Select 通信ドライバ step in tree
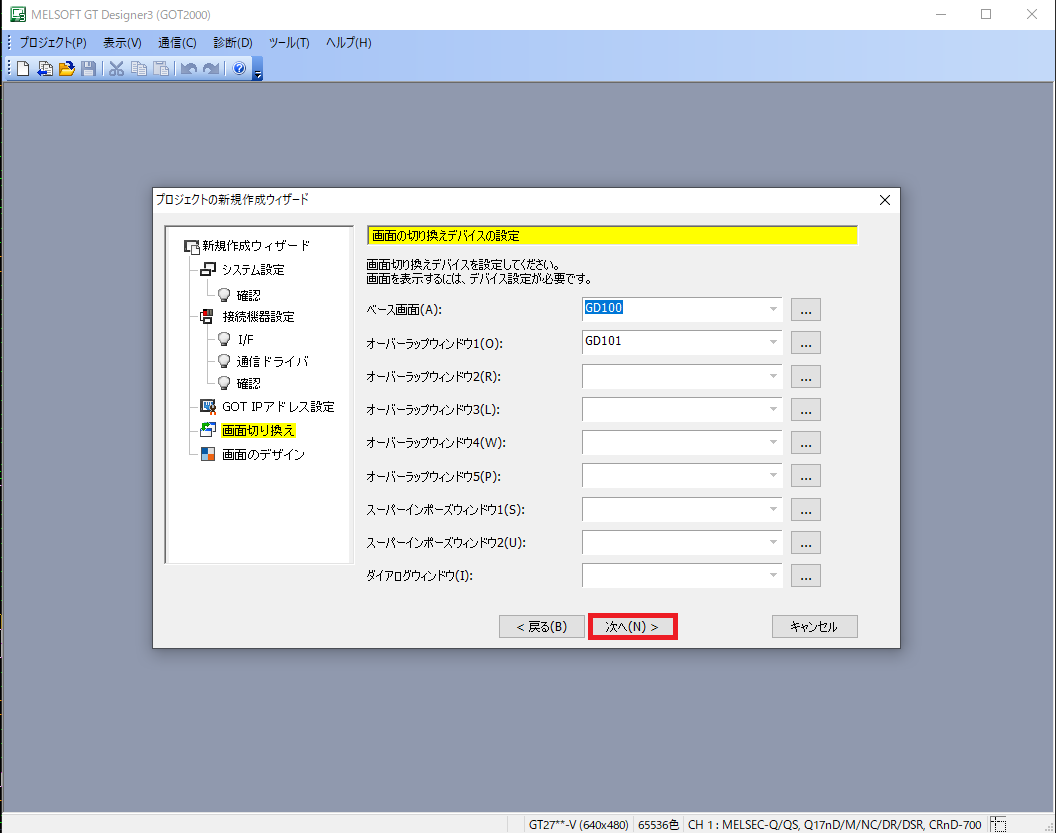Image resolution: width=1056 pixels, height=833 pixels. tap(272, 362)
